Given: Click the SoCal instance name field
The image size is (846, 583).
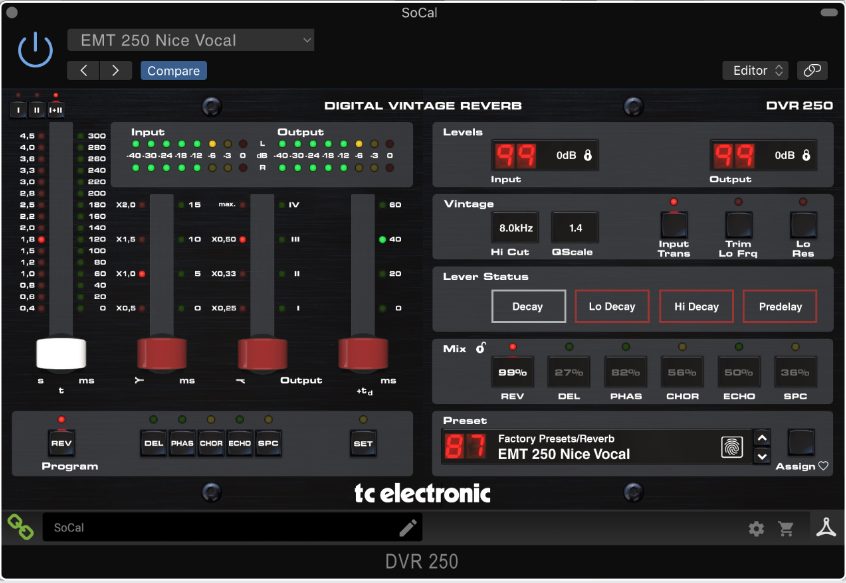Looking at the screenshot, I should click(x=232, y=527).
